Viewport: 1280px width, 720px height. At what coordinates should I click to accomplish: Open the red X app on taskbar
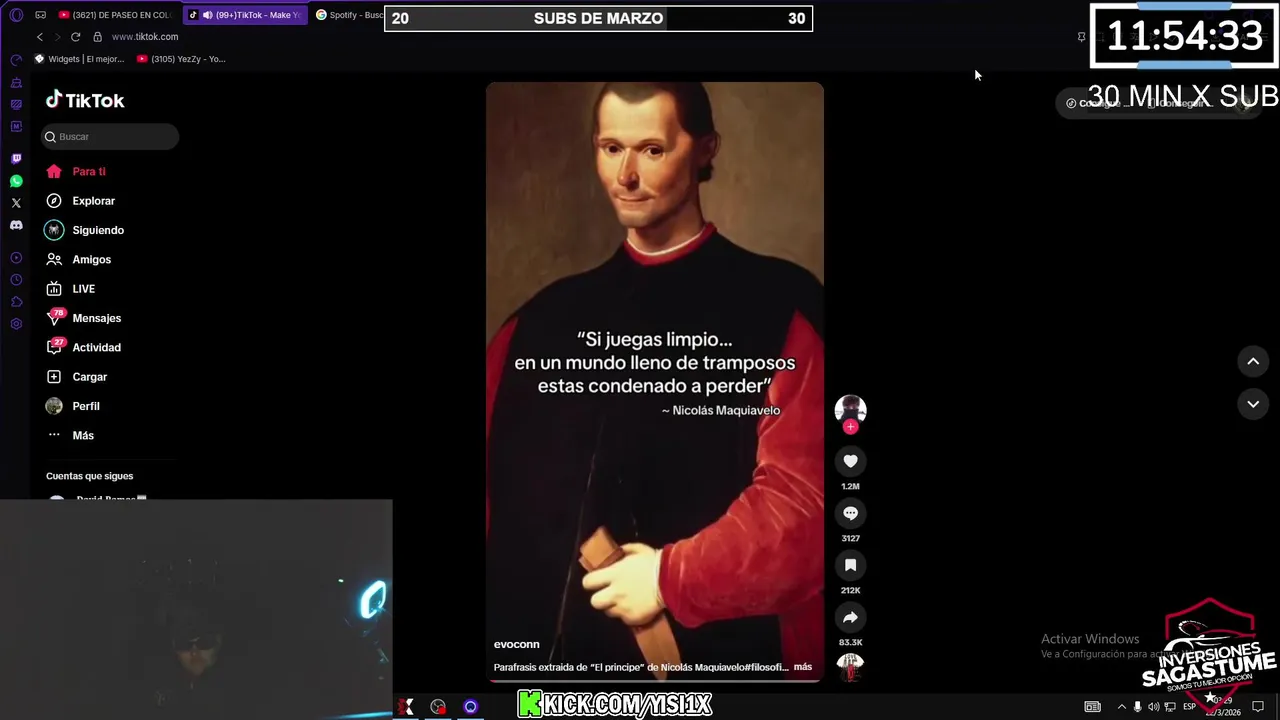click(x=406, y=707)
